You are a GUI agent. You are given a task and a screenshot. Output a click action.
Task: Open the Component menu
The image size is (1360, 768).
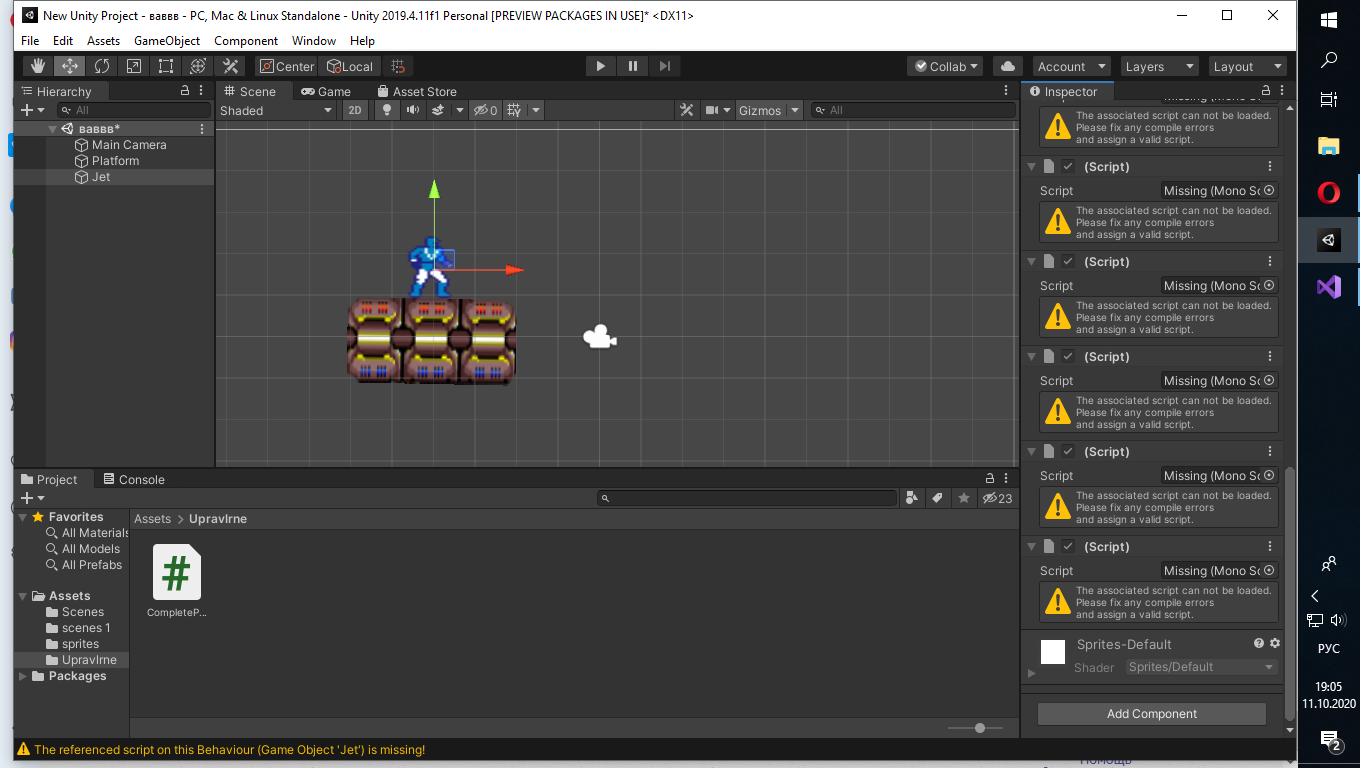[246, 40]
